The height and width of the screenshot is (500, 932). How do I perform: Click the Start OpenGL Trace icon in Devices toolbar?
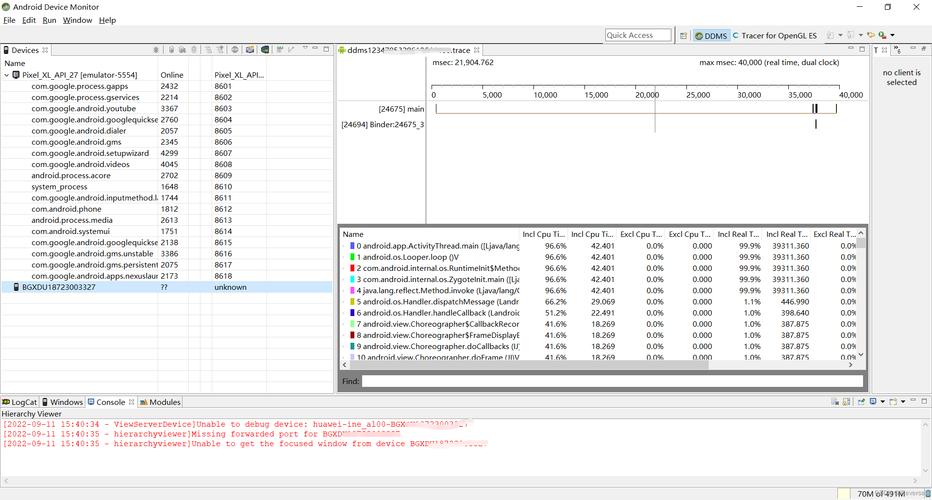291,50
